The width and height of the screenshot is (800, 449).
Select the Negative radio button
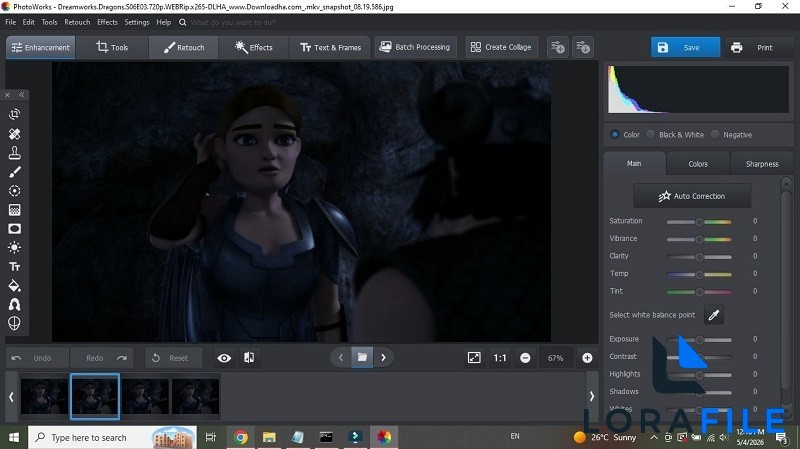click(715, 135)
